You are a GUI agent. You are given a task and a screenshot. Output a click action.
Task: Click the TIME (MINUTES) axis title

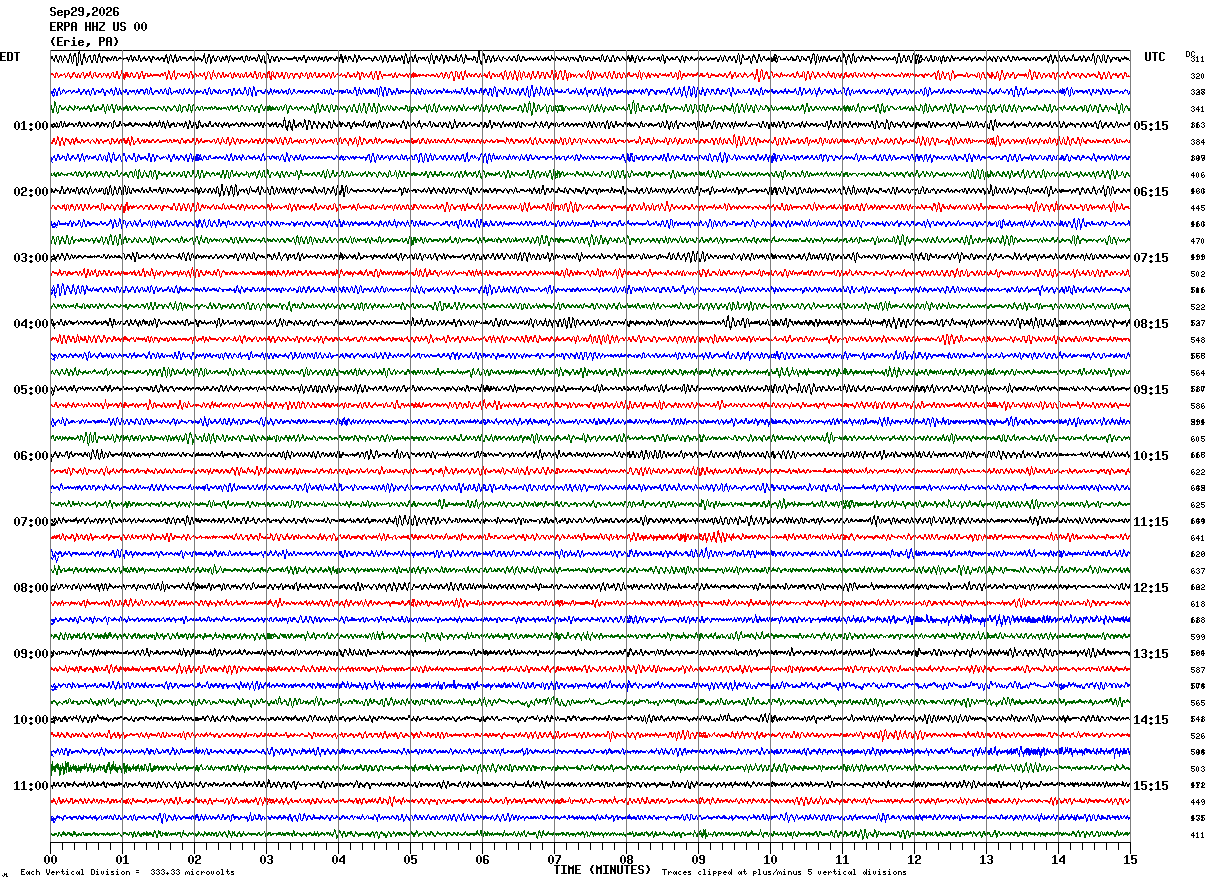tap(603, 870)
